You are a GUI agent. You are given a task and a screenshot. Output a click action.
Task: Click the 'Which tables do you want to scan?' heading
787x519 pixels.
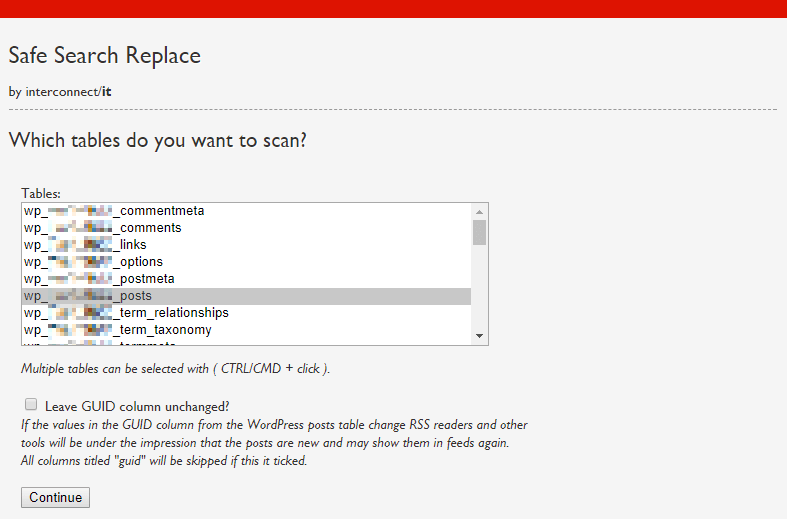157,140
